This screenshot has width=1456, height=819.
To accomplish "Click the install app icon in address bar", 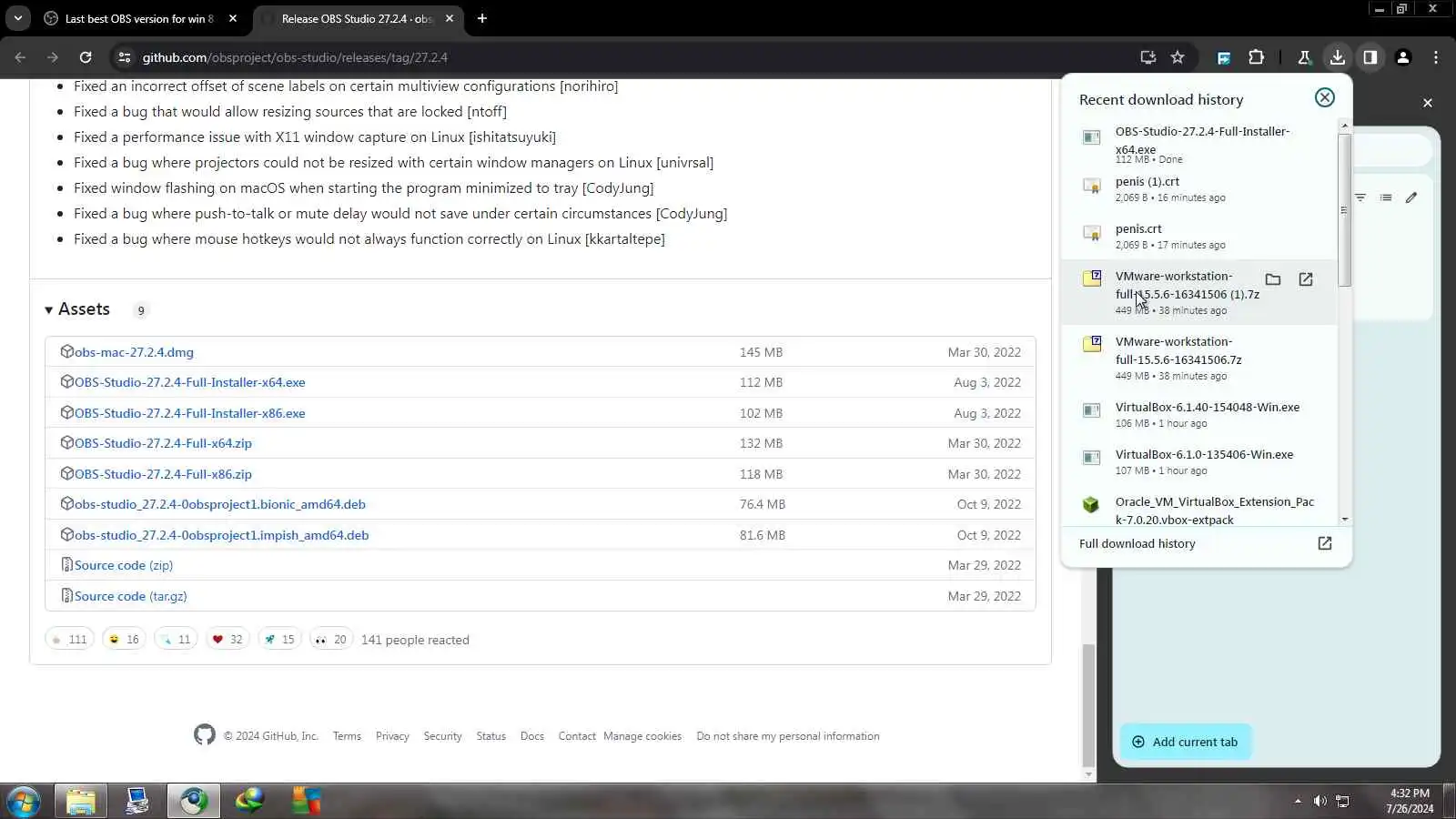I will pyautogui.click(x=1148, y=57).
